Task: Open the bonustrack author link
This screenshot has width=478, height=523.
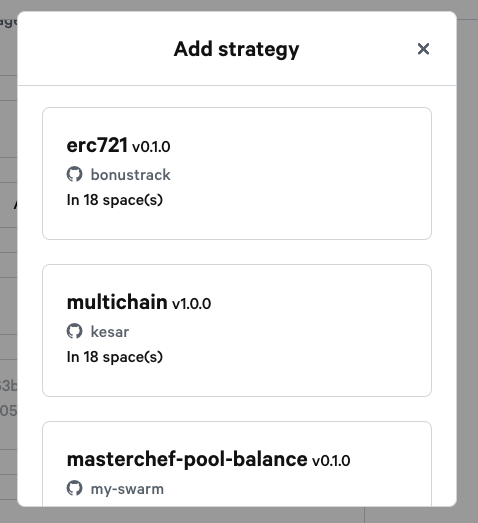Action: (x=130, y=175)
